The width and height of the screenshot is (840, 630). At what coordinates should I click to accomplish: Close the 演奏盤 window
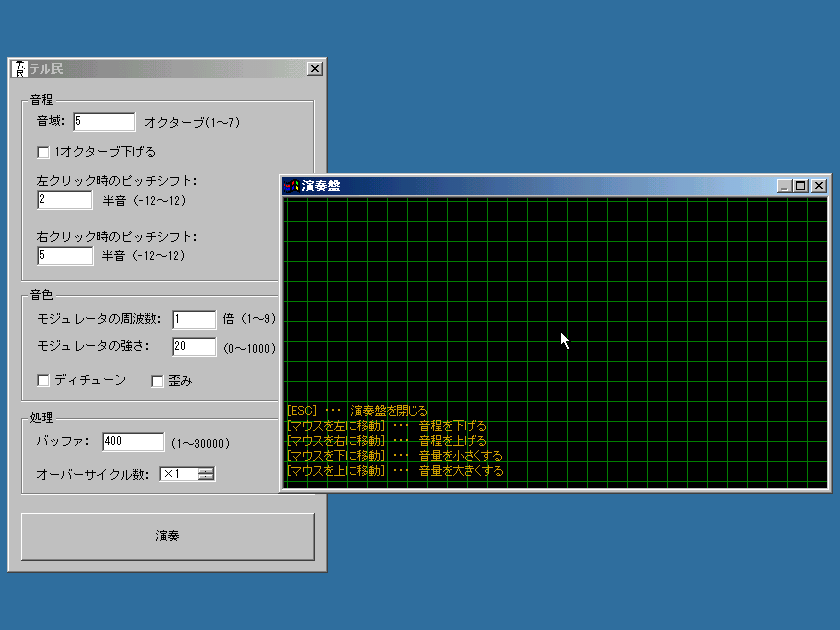[x=818, y=186]
